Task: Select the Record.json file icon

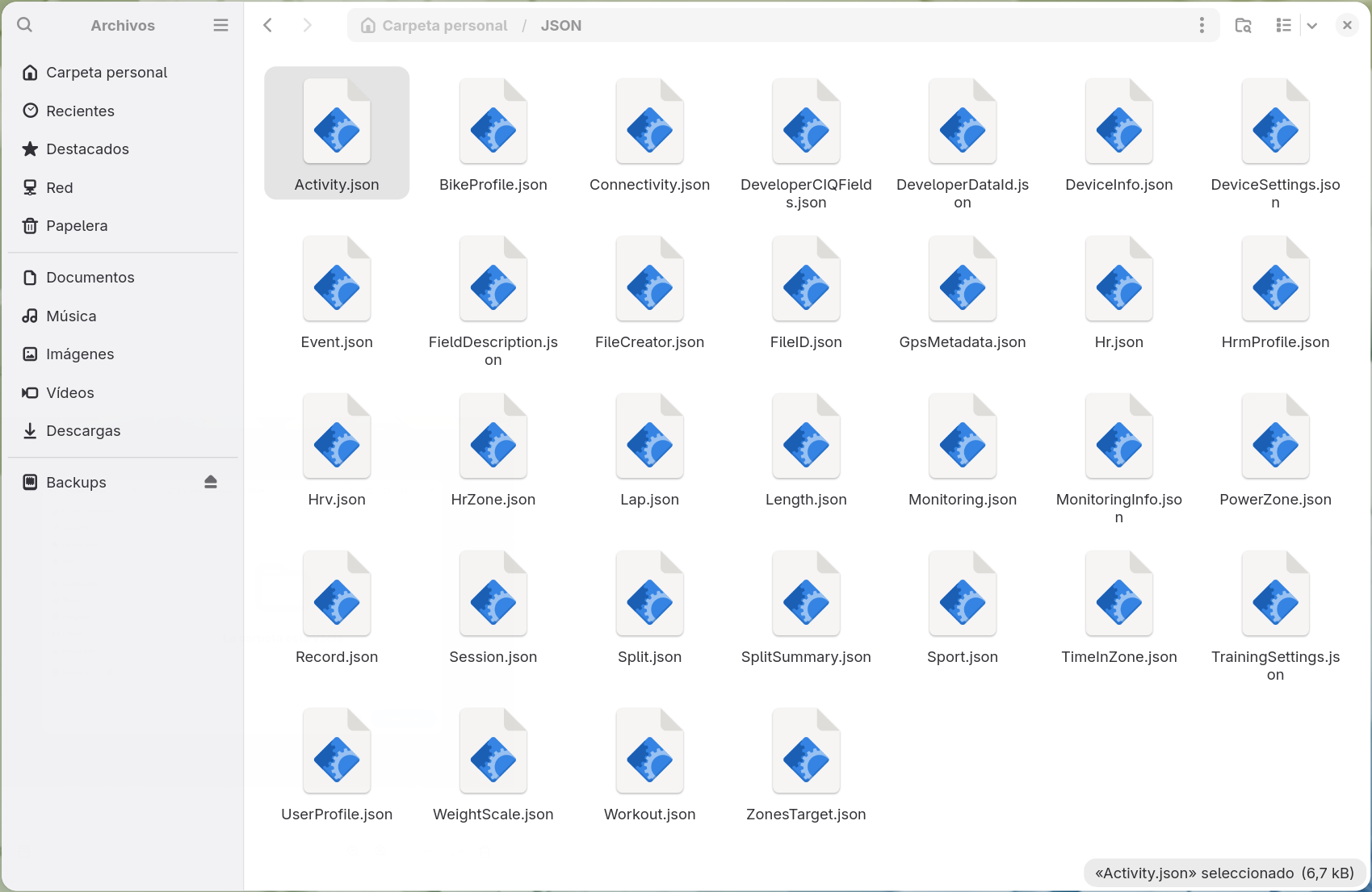Action: pos(337,593)
